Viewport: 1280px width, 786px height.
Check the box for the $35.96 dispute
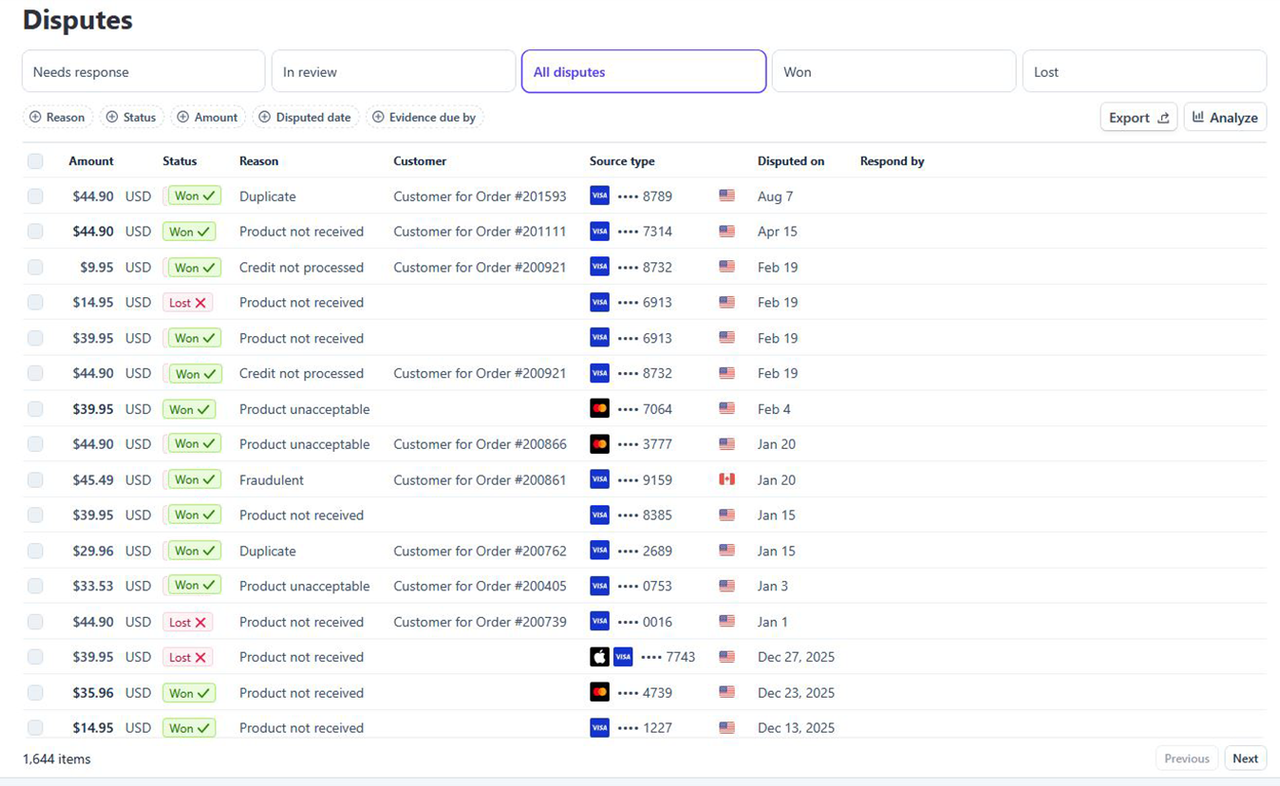[x=35, y=693]
